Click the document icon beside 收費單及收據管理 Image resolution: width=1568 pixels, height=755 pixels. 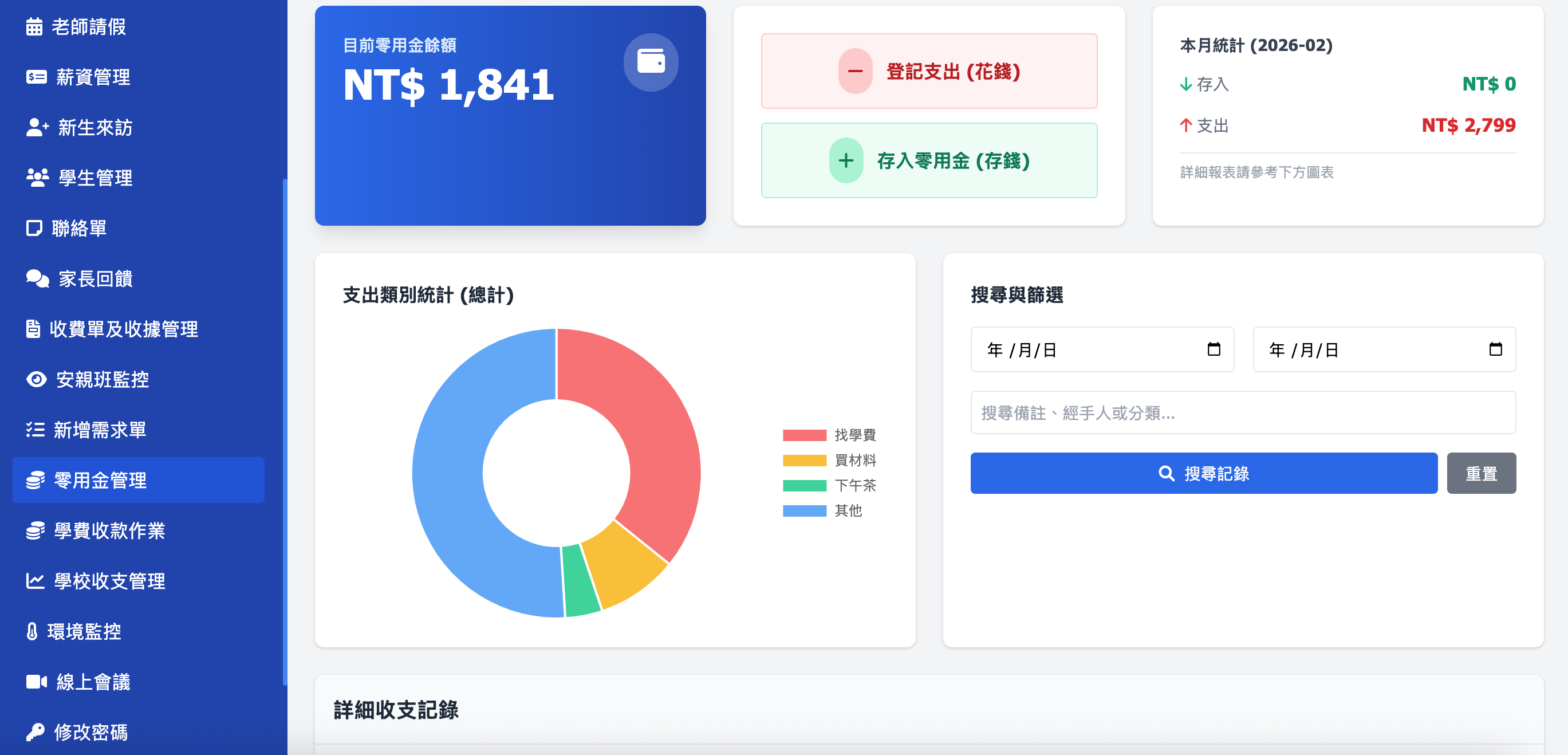point(33,329)
